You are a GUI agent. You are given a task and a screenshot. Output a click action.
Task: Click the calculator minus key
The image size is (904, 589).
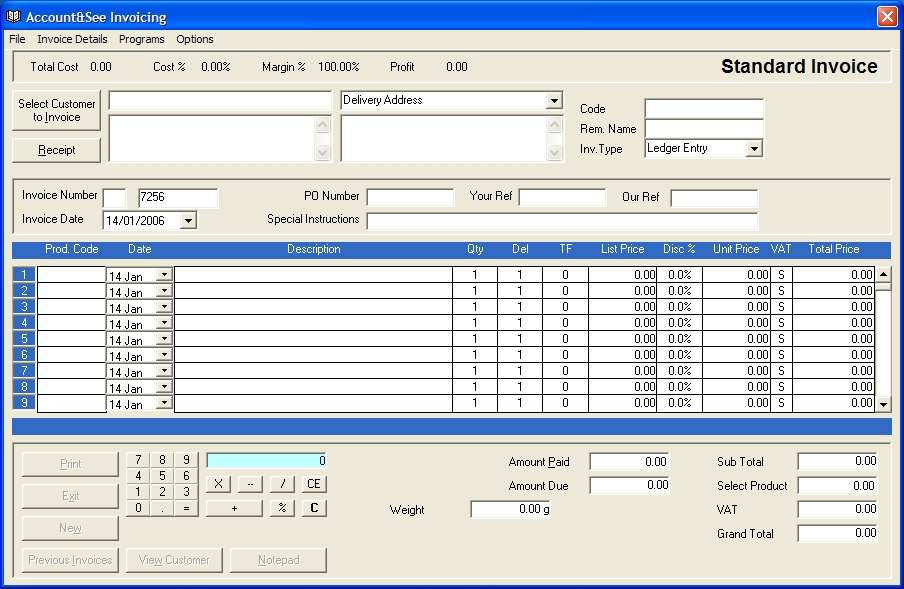point(250,484)
